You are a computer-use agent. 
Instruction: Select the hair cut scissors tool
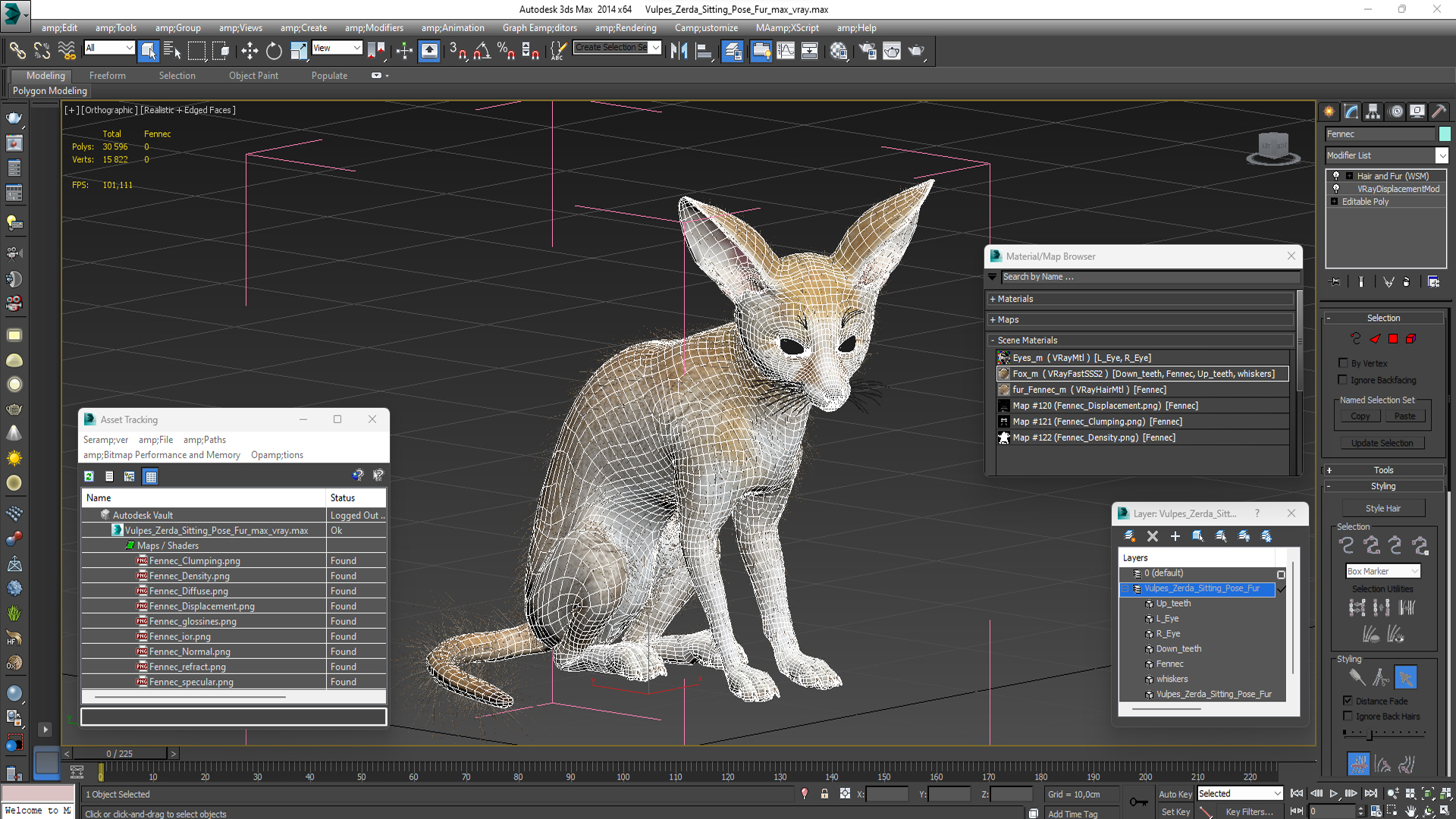coord(1381,677)
